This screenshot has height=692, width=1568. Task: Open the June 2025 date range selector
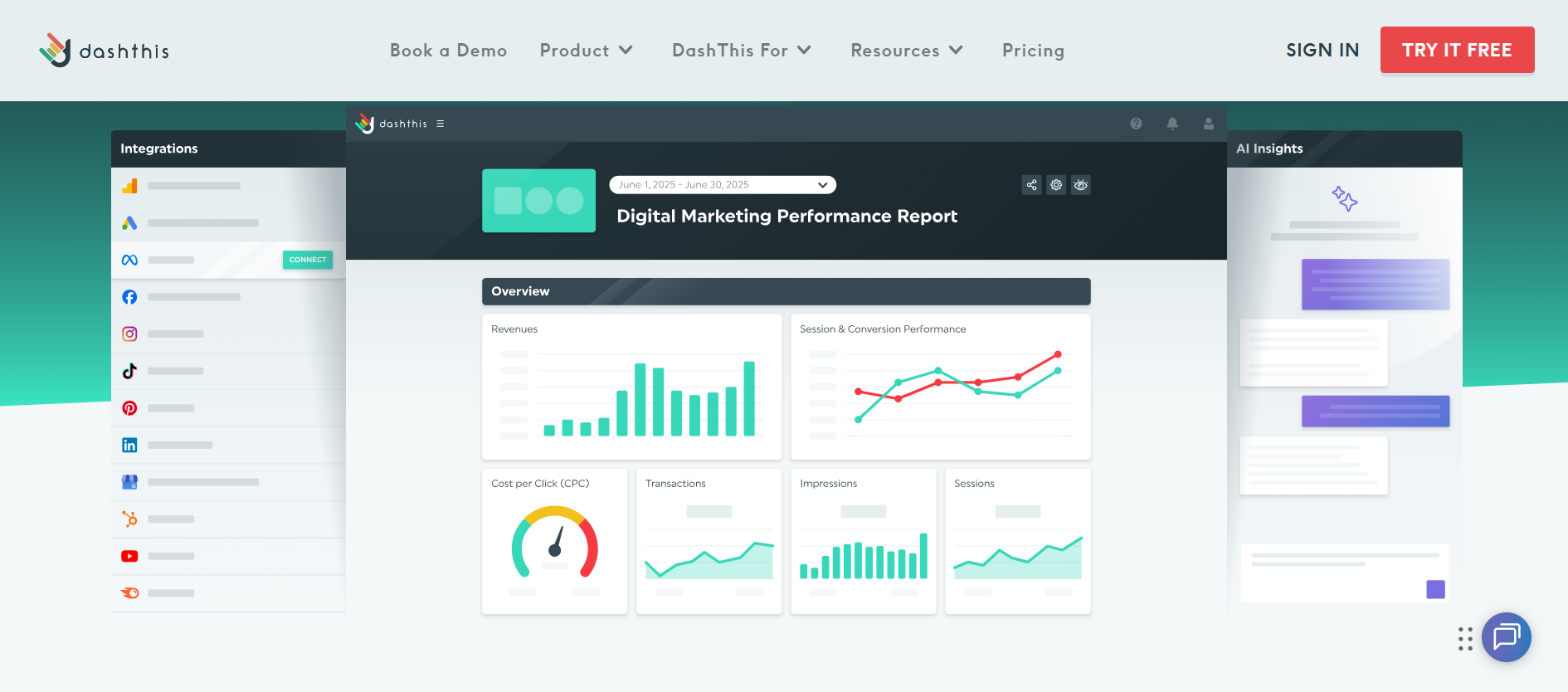722,185
